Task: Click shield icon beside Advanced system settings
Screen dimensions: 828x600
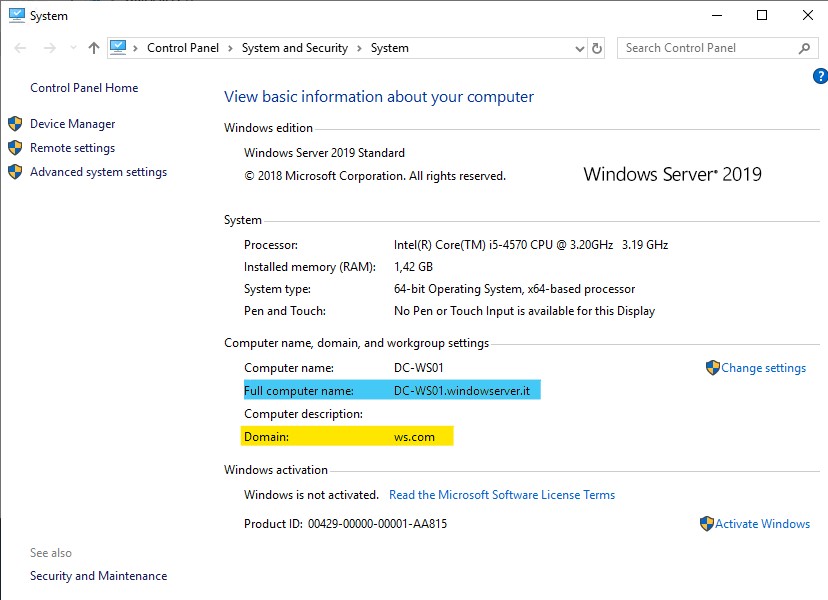Action: pos(15,171)
